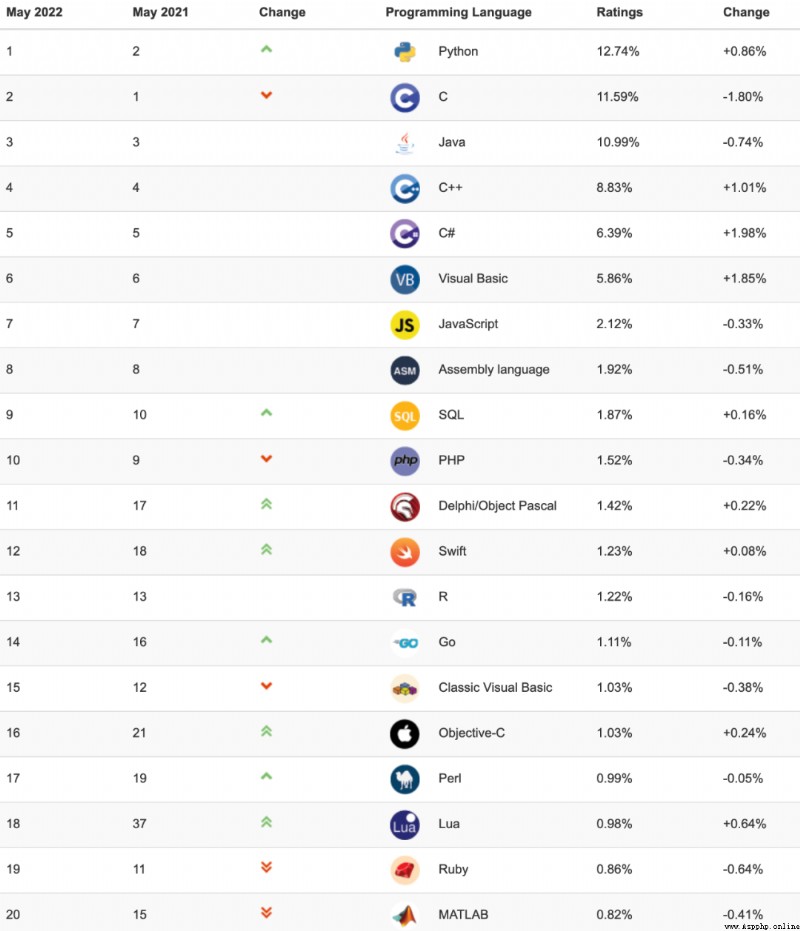The width and height of the screenshot is (800, 931).
Task: Click the double red arrow in Ruby row
Action: pyautogui.click(x=266, y=867)
